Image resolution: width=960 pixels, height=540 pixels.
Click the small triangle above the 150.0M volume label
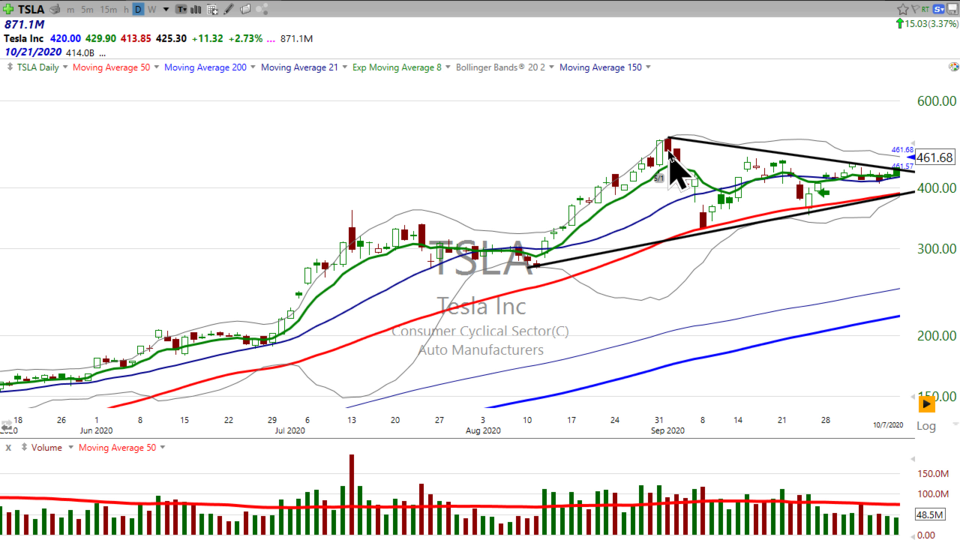pyautogui.click(x=913, y=459)
